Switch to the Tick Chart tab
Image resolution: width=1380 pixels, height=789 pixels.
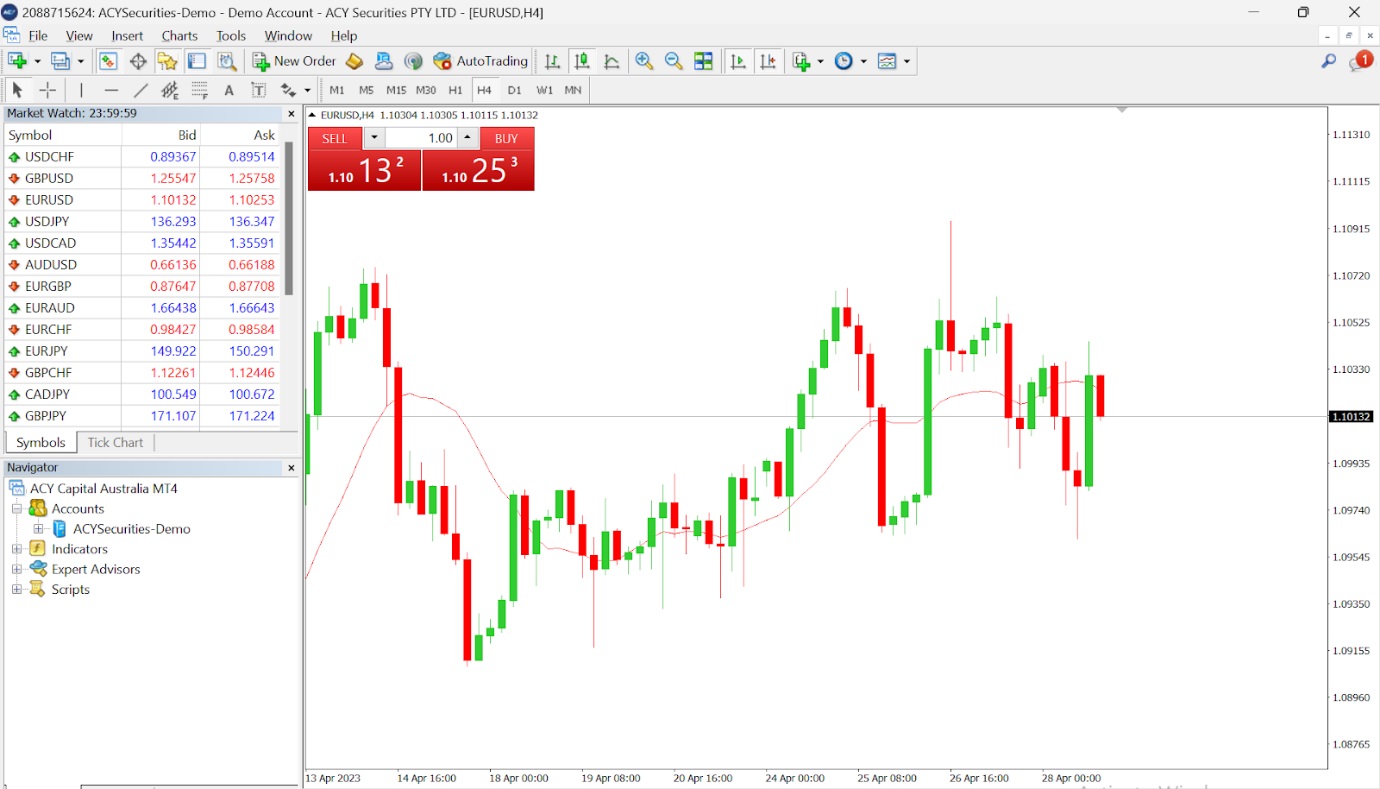click(115, 442)
